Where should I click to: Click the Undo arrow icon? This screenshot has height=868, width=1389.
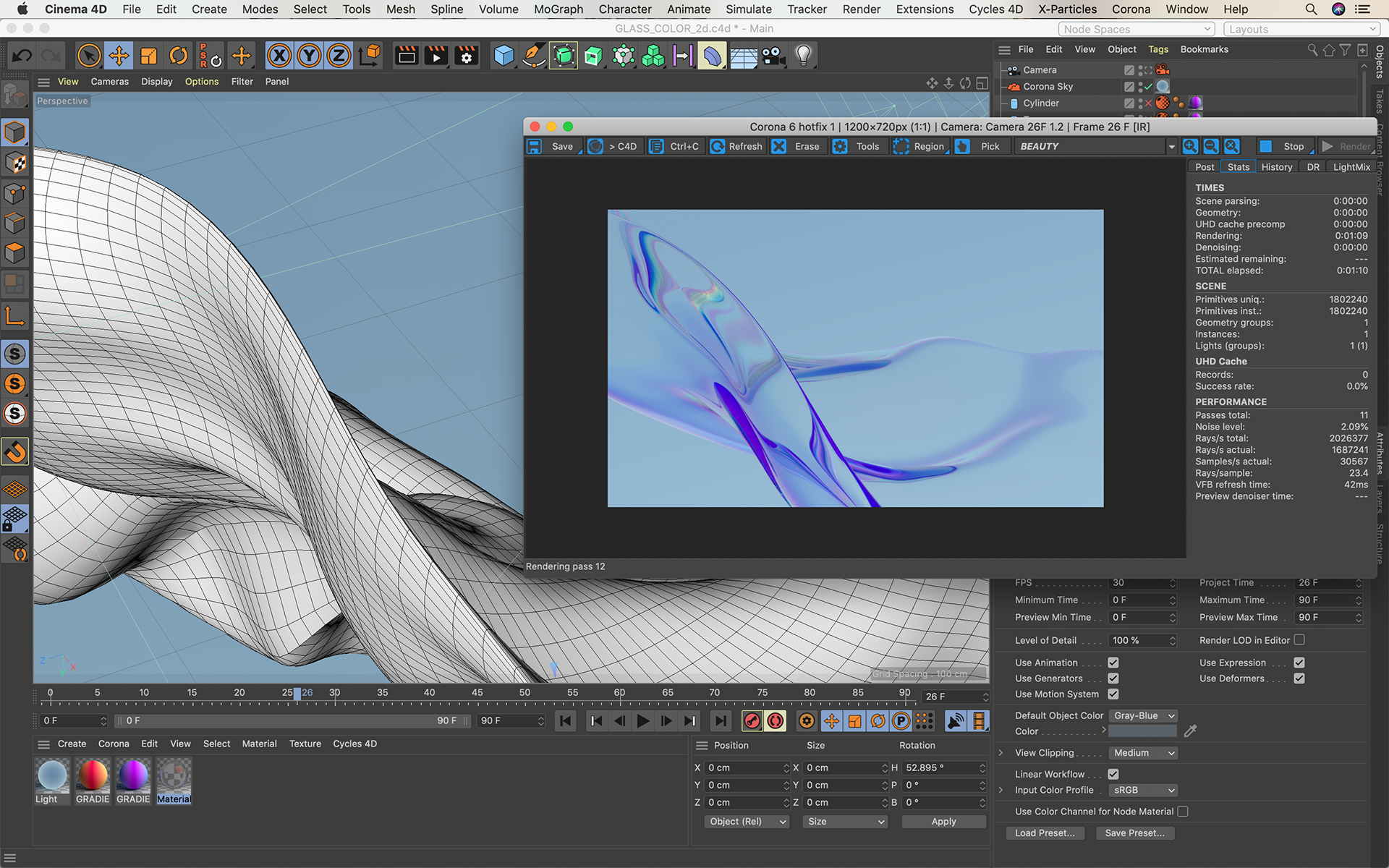click(22, 56)
